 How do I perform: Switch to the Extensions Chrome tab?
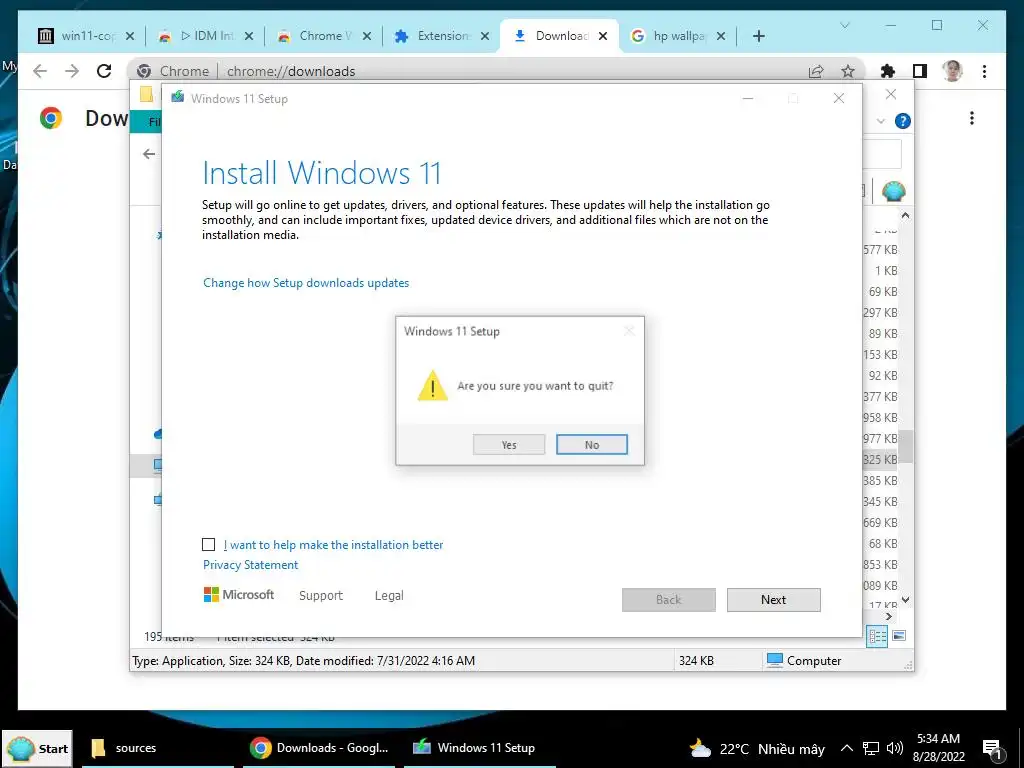(441, 36)
